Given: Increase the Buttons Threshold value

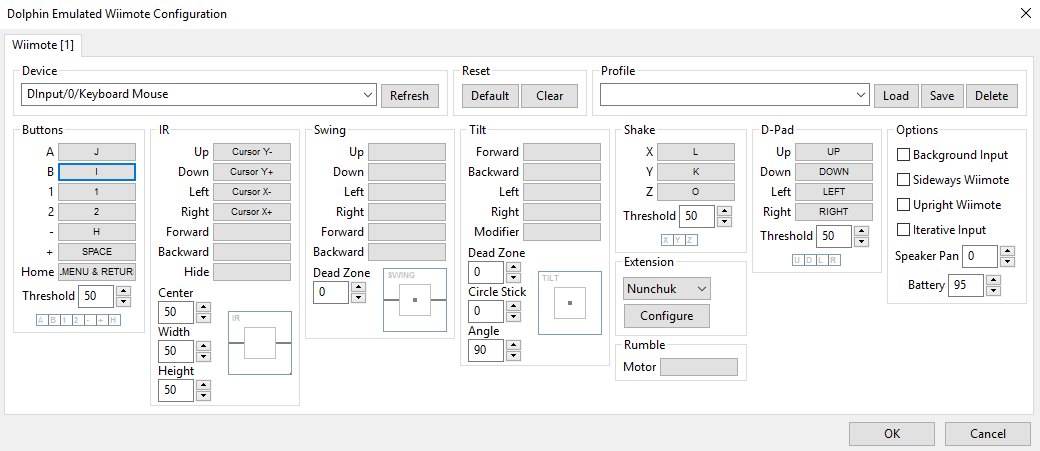Looking at the screenshot, I should tap(123, 290).
